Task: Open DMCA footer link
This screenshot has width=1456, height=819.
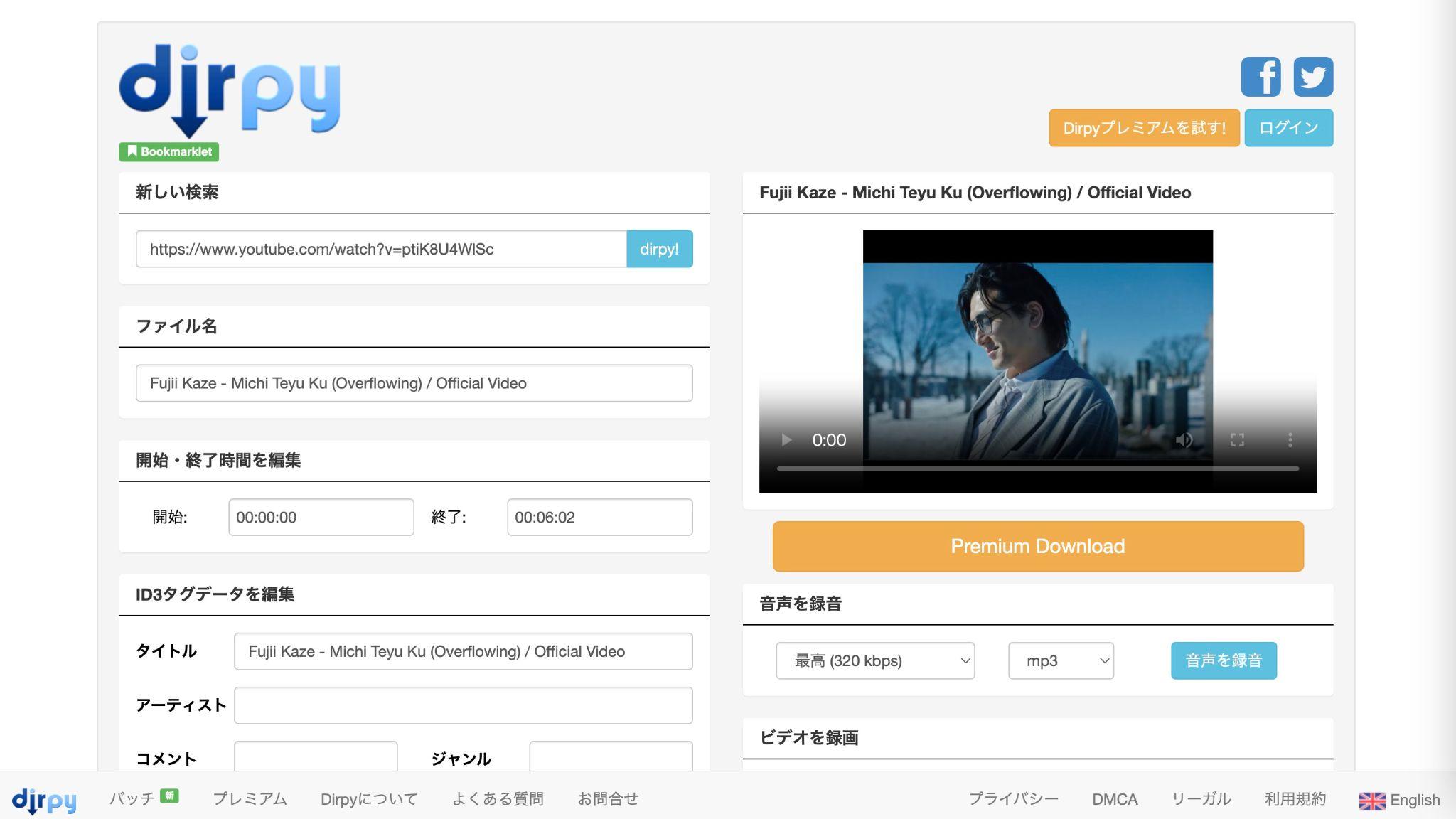Action: pos(1115,799)
